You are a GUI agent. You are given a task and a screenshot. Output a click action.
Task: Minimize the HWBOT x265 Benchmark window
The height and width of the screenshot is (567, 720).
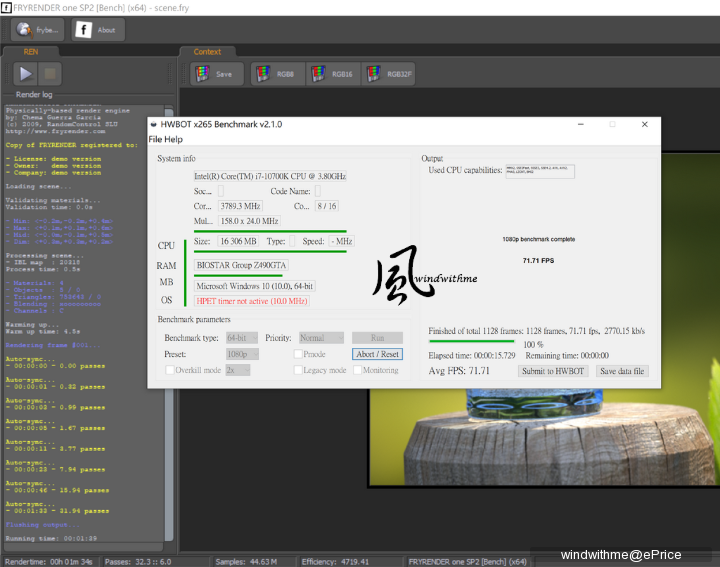pyautogui.click(x=580, y=124)
